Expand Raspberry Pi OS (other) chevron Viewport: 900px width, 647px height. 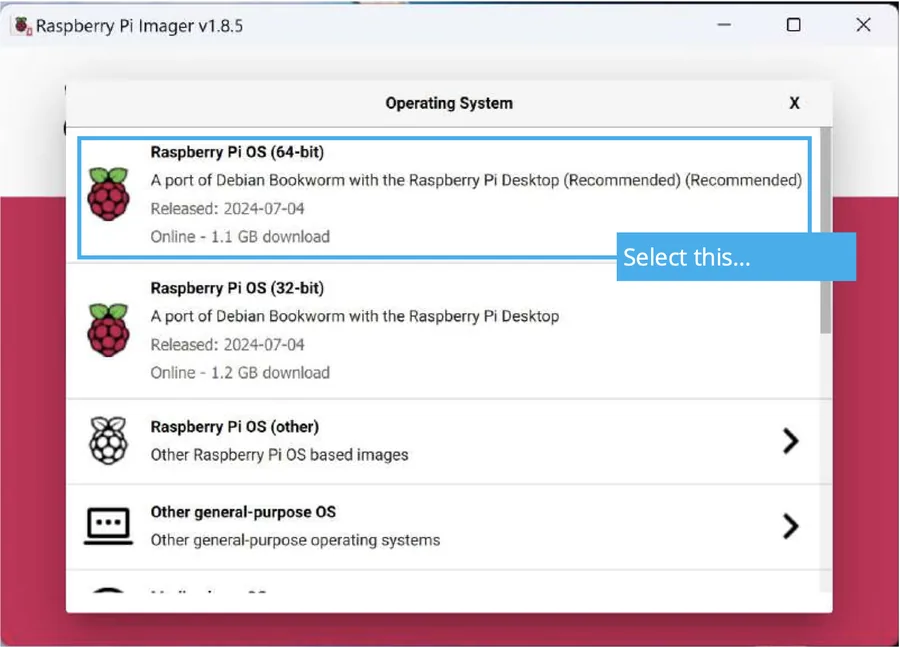(791, 441)
